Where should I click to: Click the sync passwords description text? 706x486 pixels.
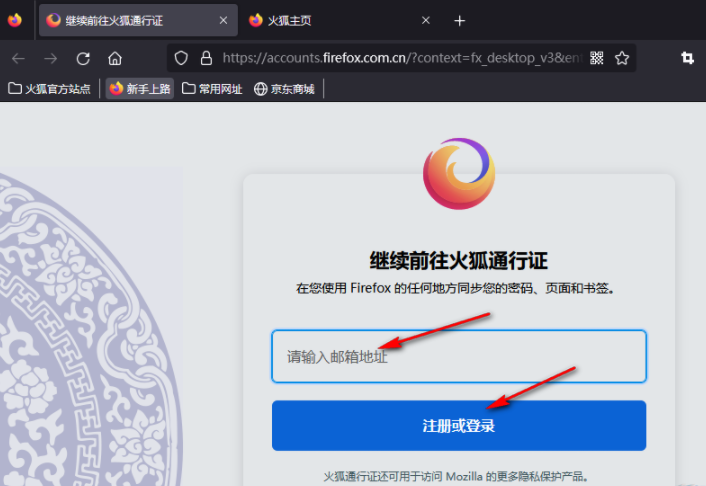click(455, 288)
